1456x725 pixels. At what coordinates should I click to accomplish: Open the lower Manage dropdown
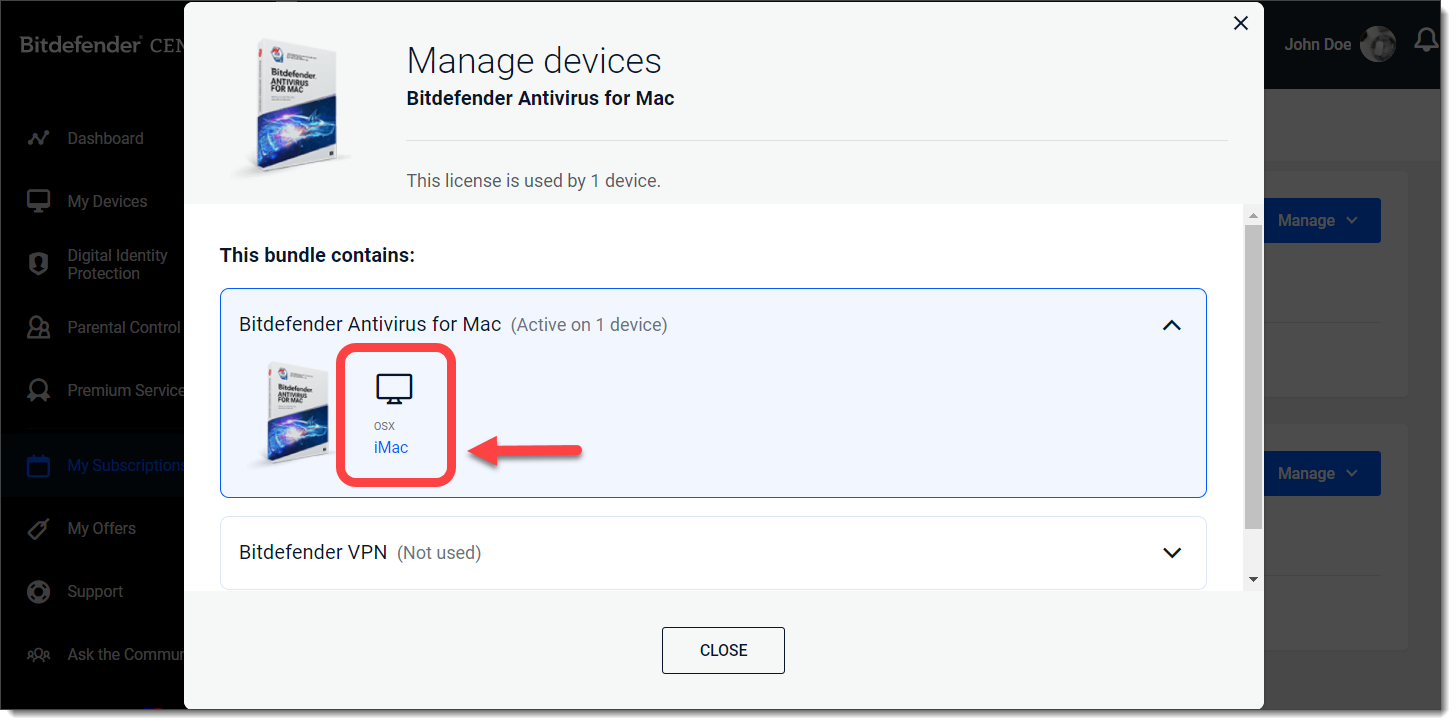[x=1320, y=473]
